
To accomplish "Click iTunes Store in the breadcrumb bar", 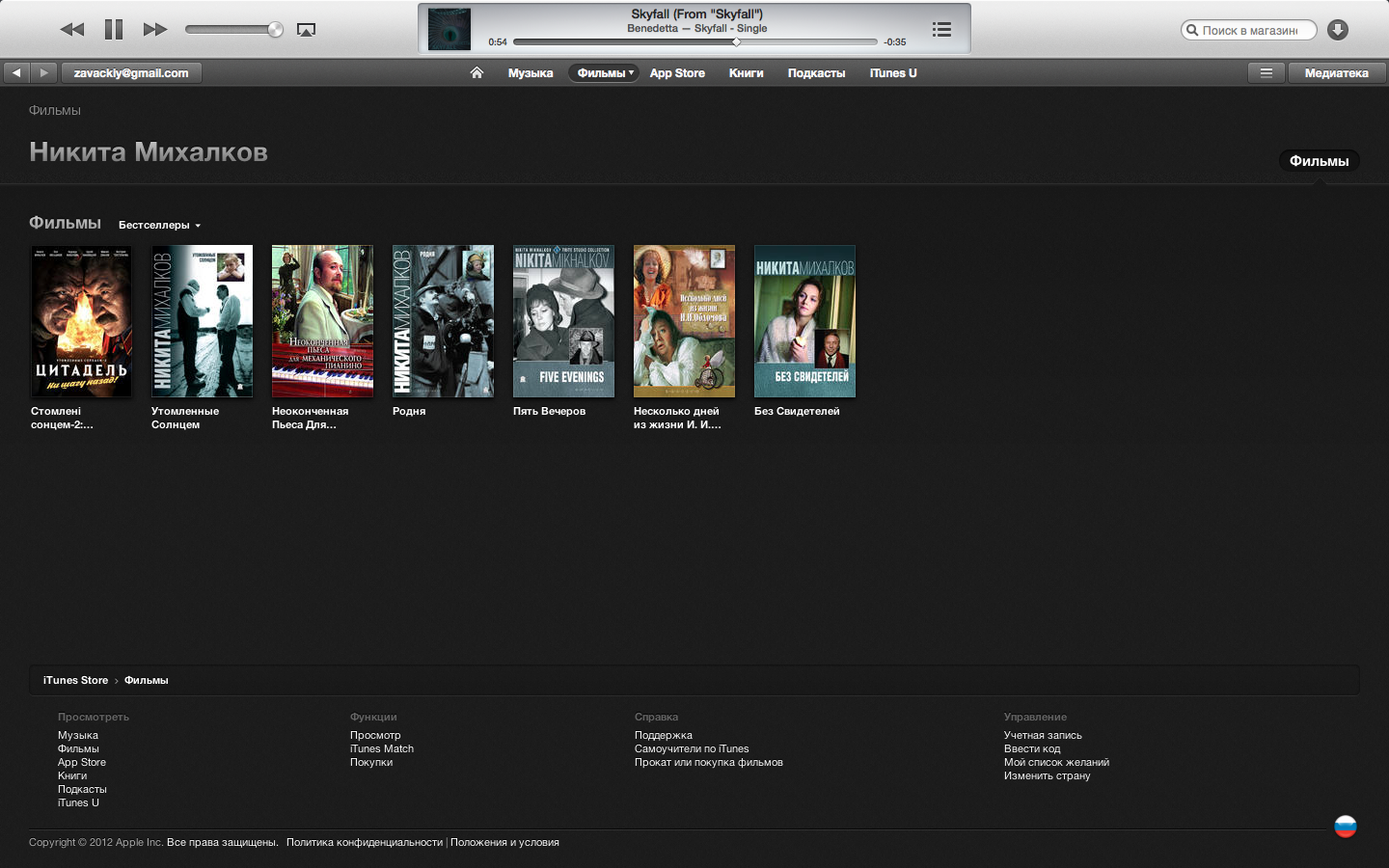I will click(x=75, y=680).
